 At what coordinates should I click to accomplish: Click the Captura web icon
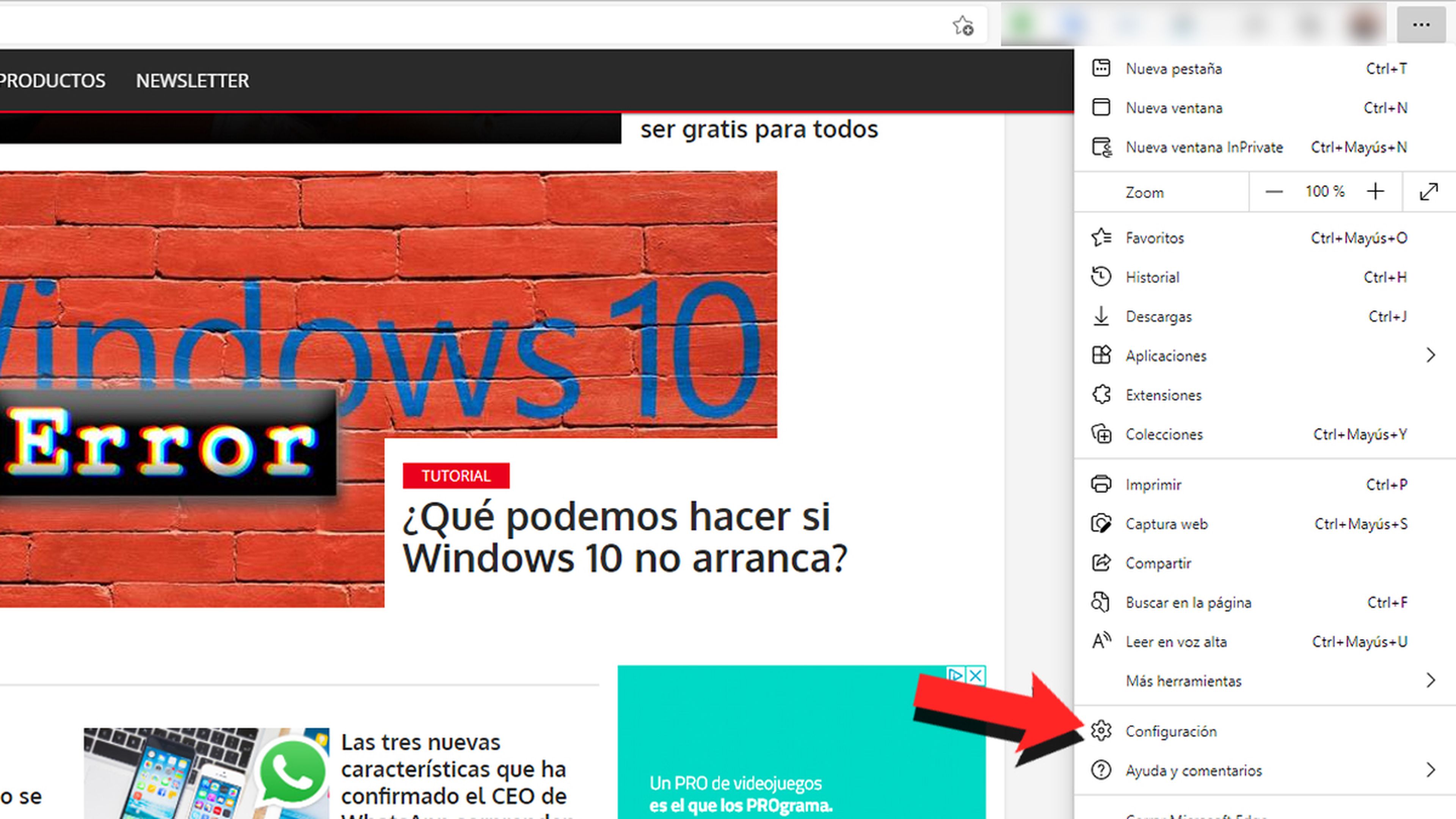pos(1101,524)
